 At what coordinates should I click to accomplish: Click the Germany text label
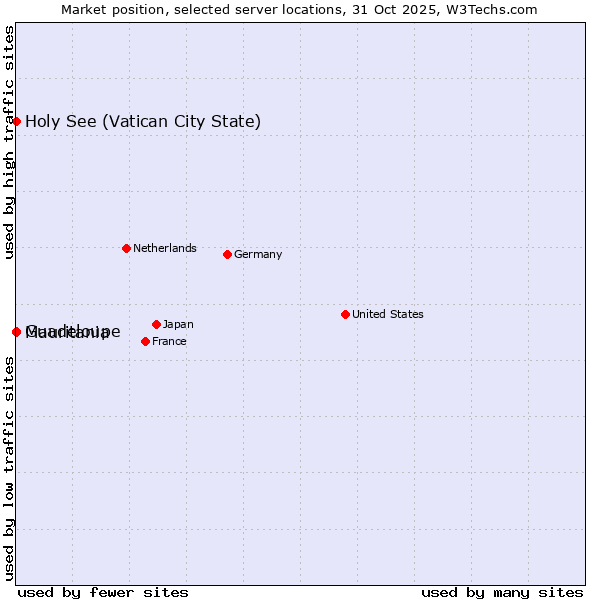click(x=258, y=254)
